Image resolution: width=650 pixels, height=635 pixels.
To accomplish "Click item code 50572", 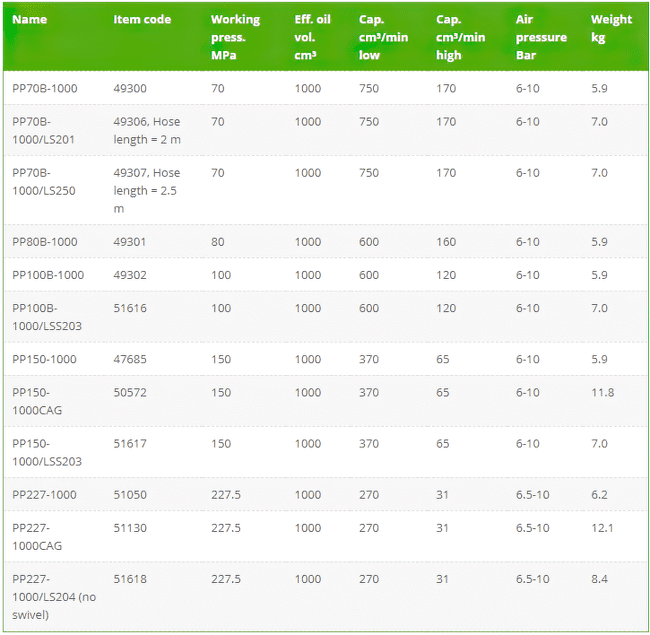I will point(130,392).
